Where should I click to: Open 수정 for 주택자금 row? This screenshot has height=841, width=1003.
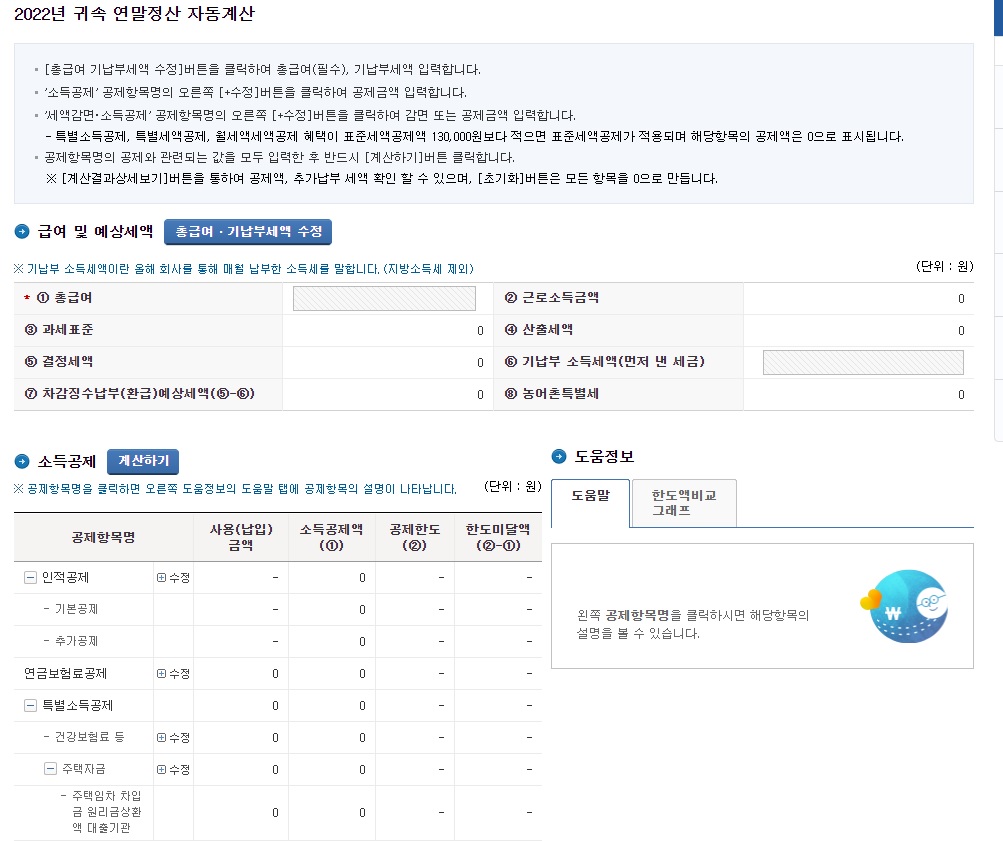point(173,769)
